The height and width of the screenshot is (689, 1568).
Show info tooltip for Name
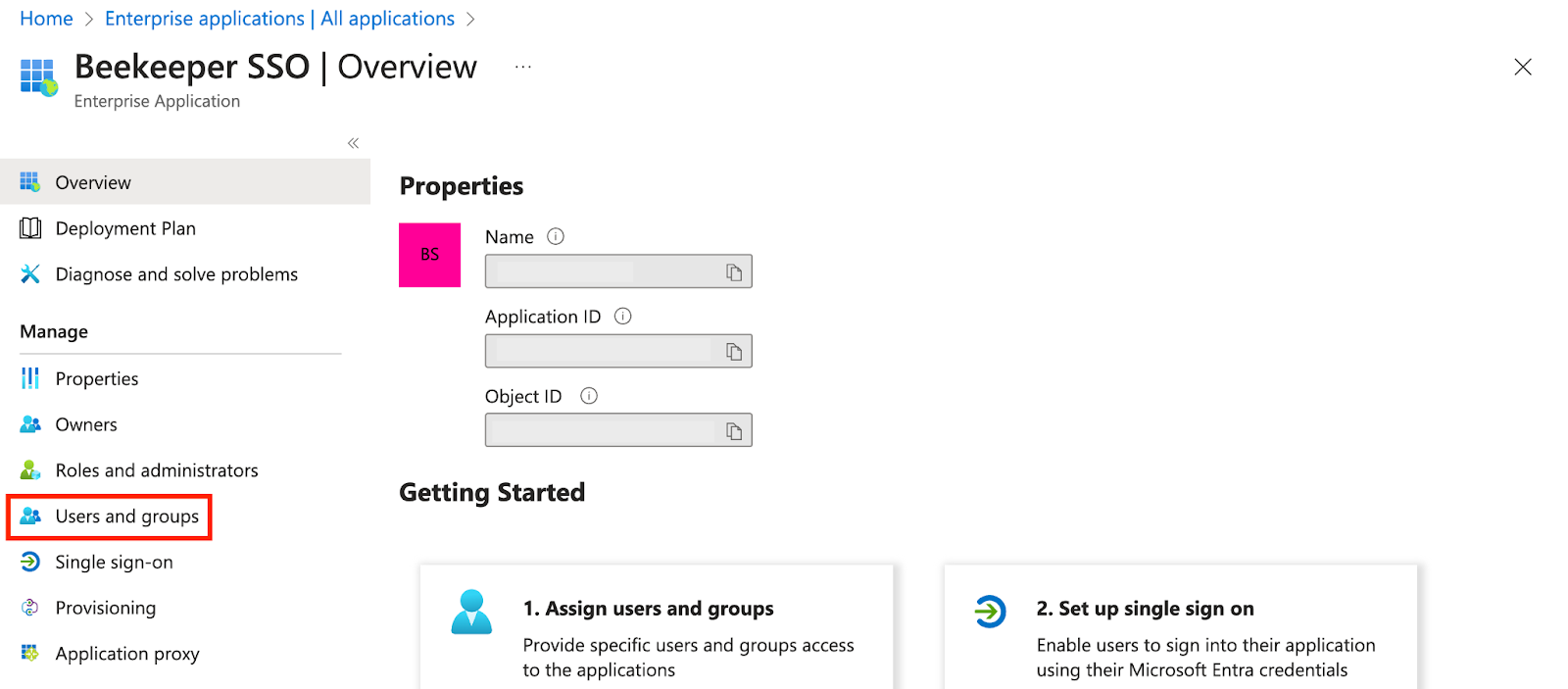pos(556,236)
